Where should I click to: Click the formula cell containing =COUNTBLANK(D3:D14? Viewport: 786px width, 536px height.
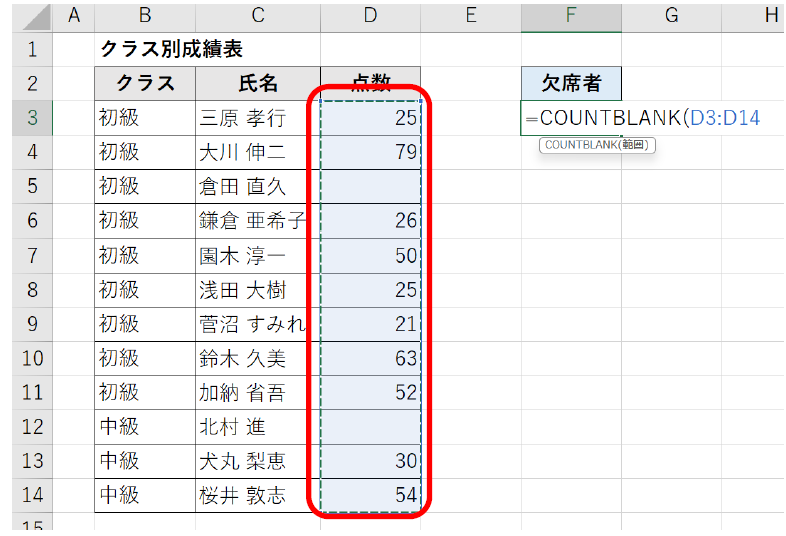(x=571, y=118)
